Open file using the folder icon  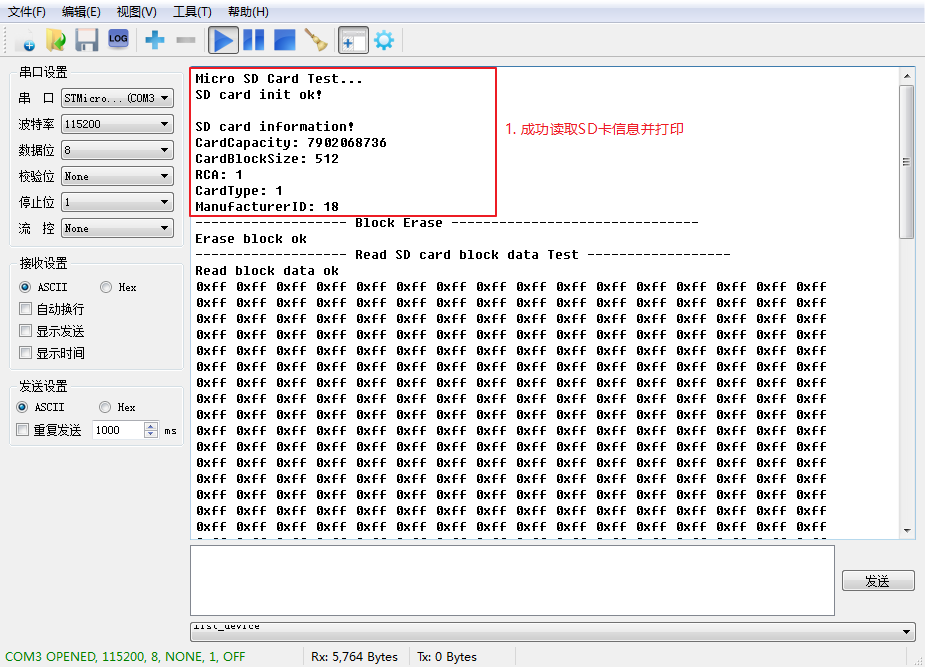coord(56,40)
